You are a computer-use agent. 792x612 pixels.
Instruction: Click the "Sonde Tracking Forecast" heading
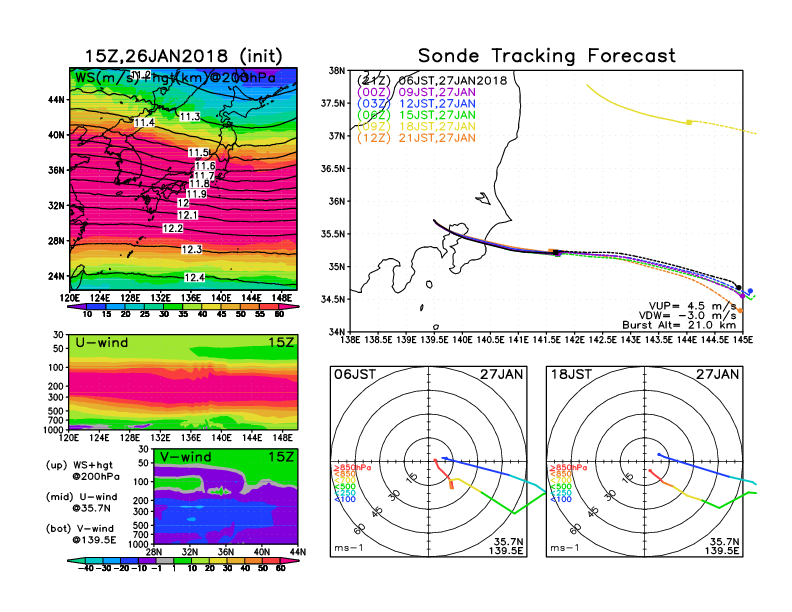[547, 56]
